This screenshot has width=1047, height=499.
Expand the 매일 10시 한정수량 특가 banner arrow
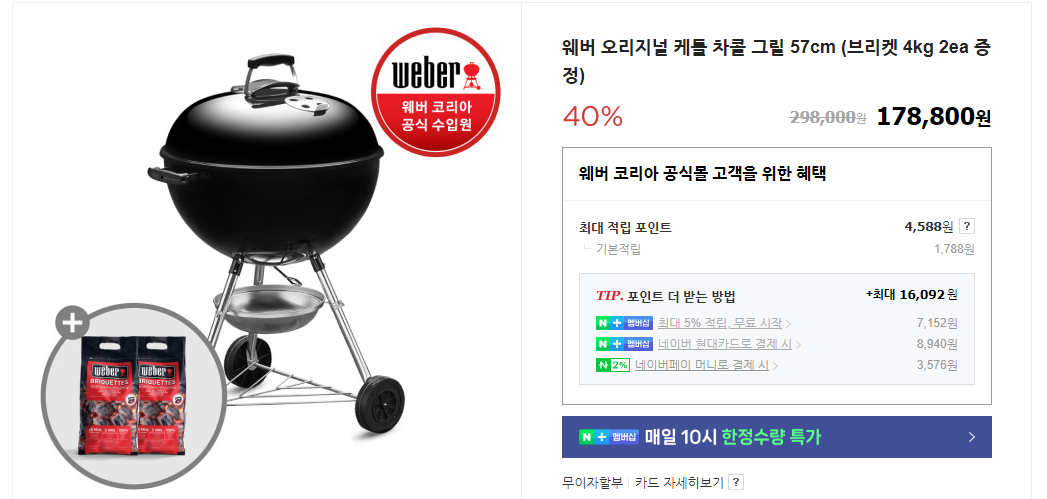pos(972,437)
